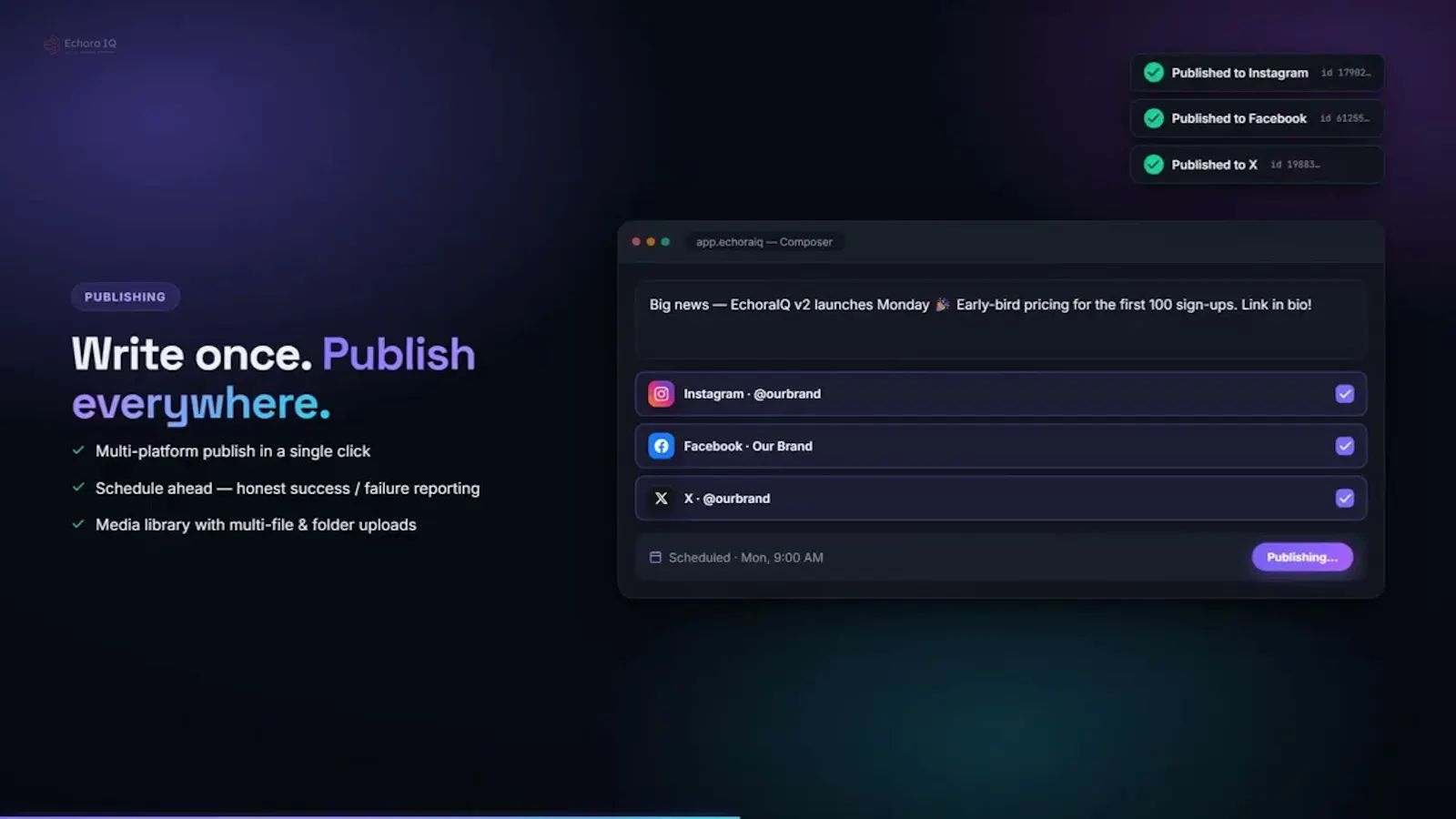Uncheck the X @ourbrand checkbox

[x=1345, y=499]
